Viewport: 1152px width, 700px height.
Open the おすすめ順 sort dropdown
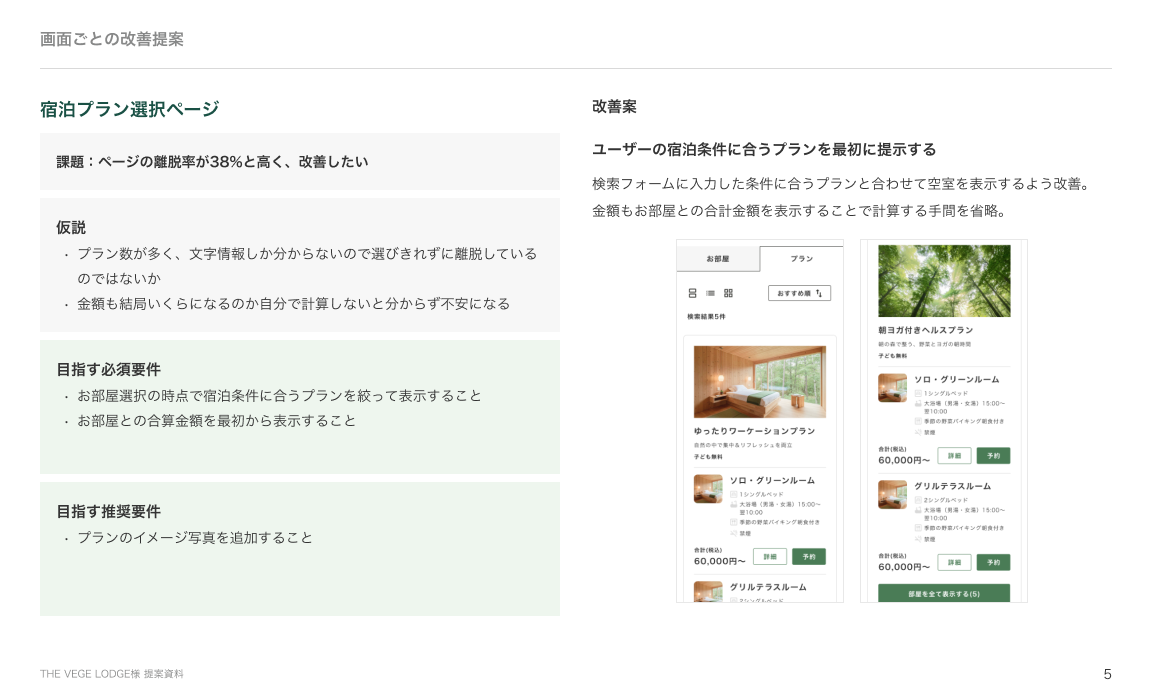(799, 293)
